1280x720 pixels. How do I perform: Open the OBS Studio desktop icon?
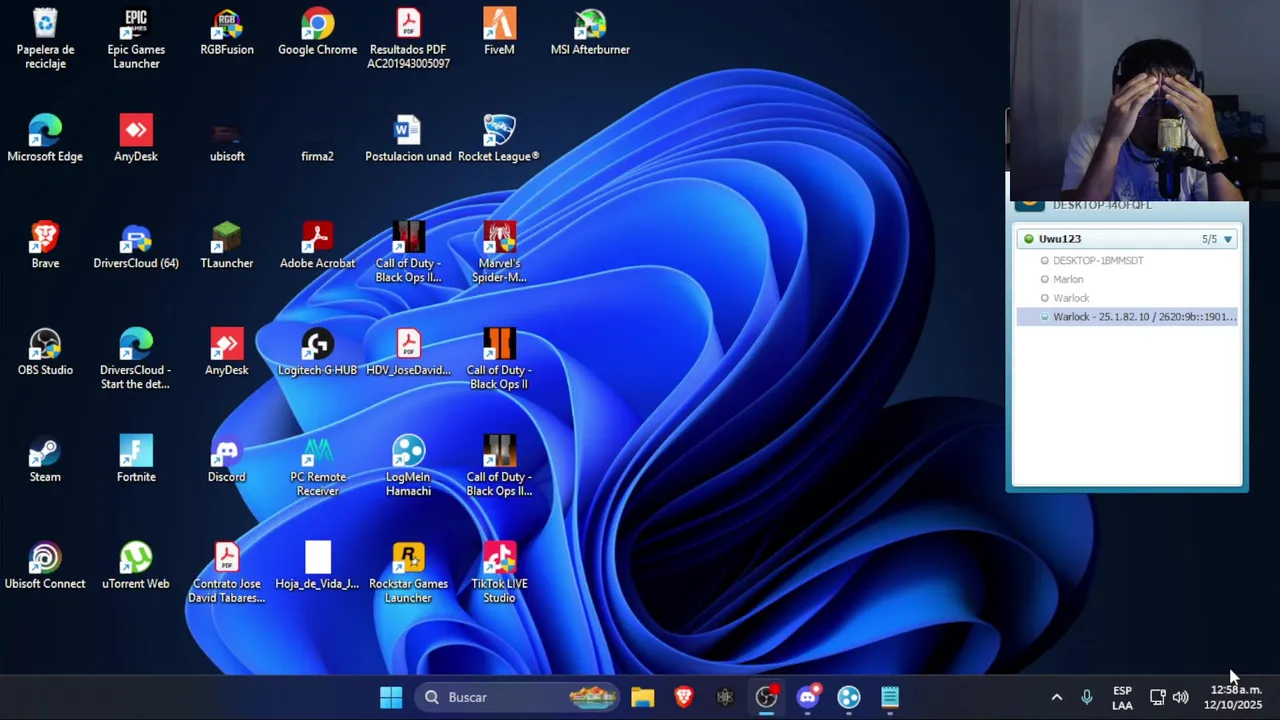[x=45, y=353]
